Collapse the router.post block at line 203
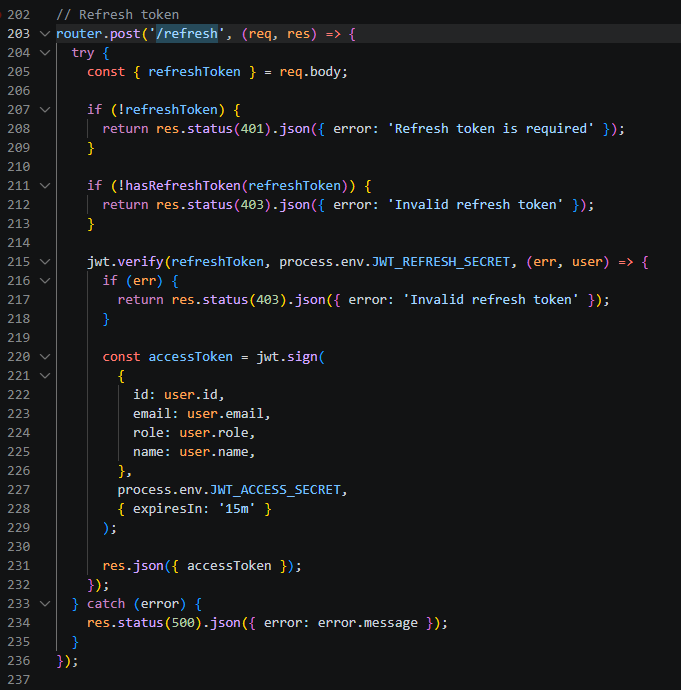This screenshot has width=681, height=690. click(x=44, y=34)
